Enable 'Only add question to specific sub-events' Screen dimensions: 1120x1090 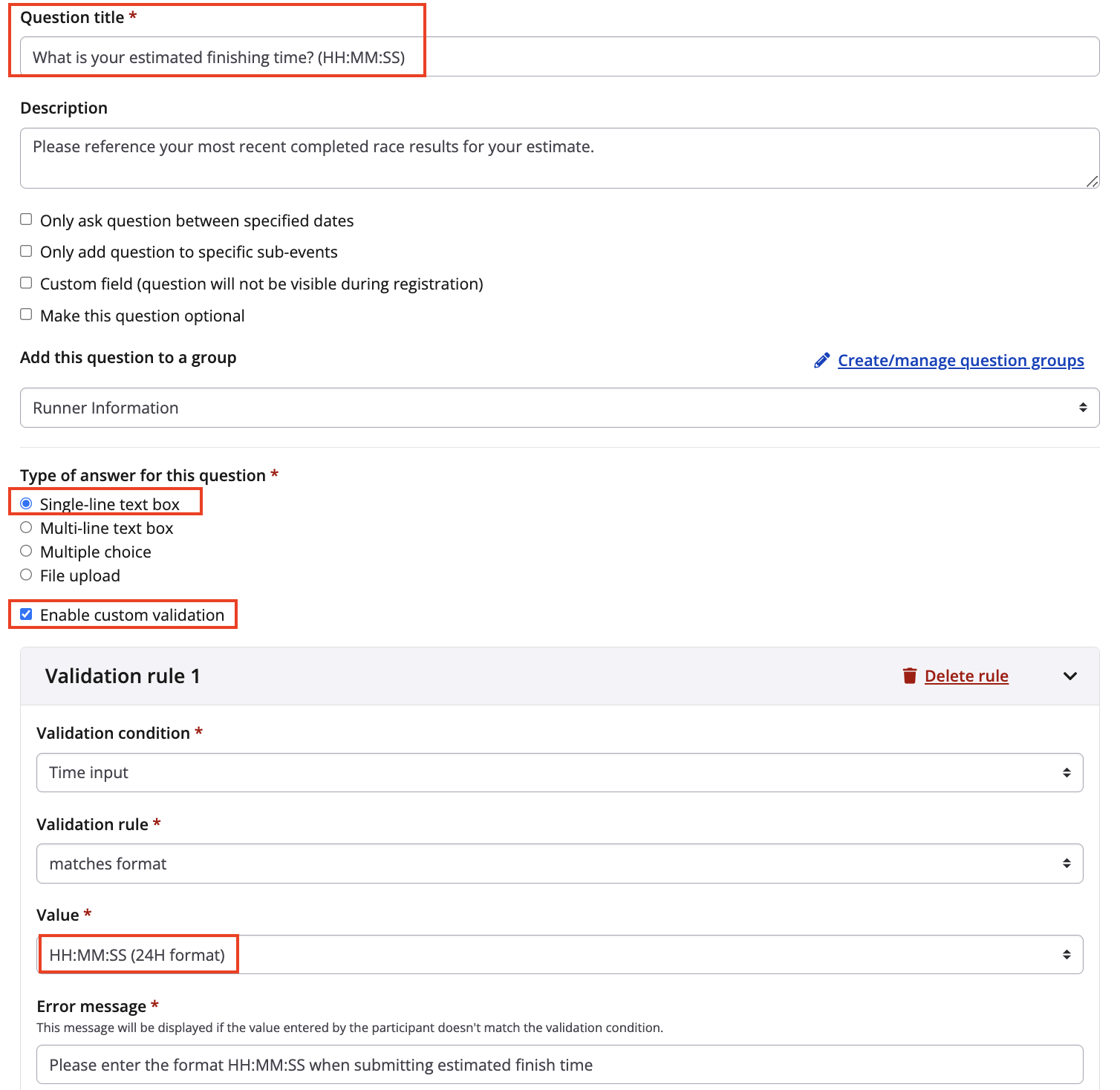[26, 251]
